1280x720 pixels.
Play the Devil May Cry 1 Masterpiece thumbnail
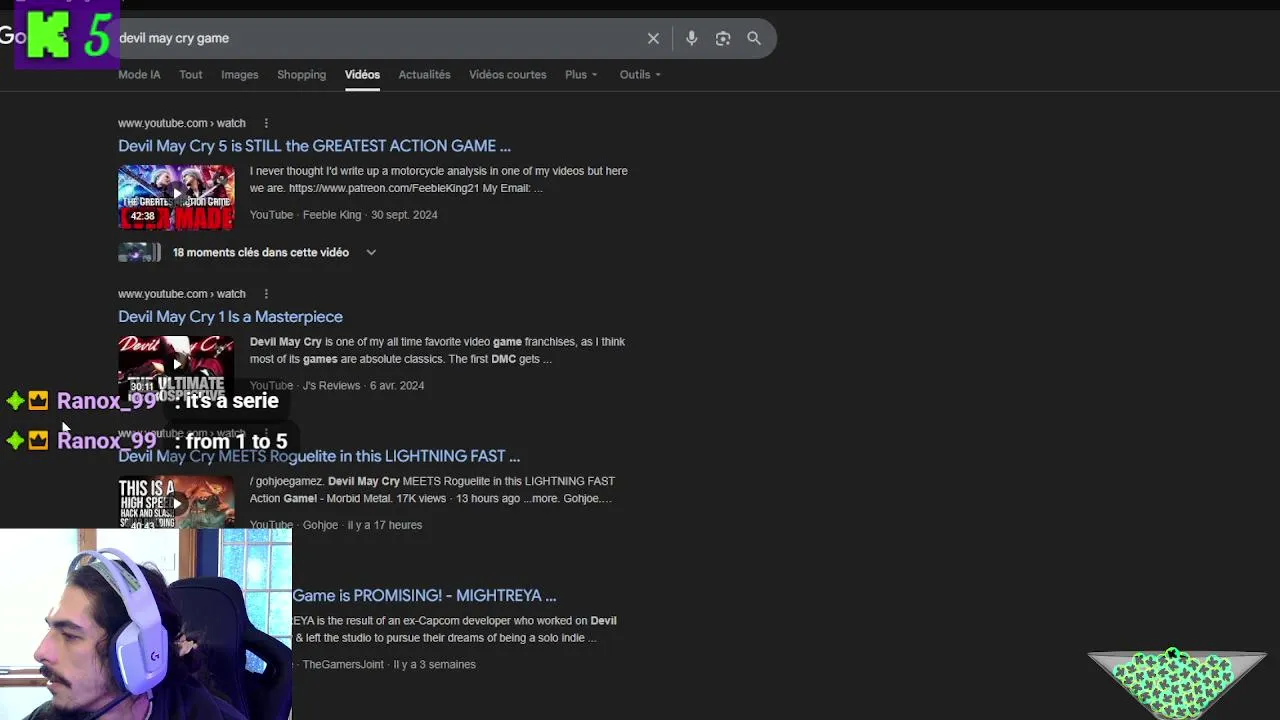tap(176, 368)
